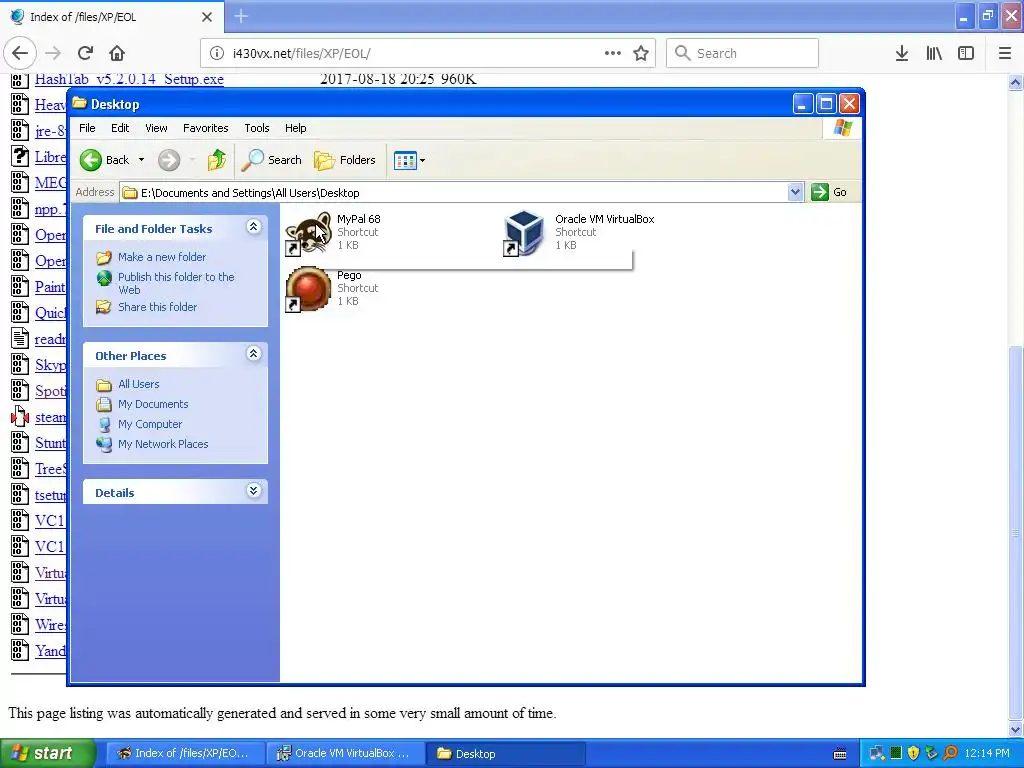Screen dimensions: 1024x768
Task: Click Make a new folder
Action: [x=161, y=257]
